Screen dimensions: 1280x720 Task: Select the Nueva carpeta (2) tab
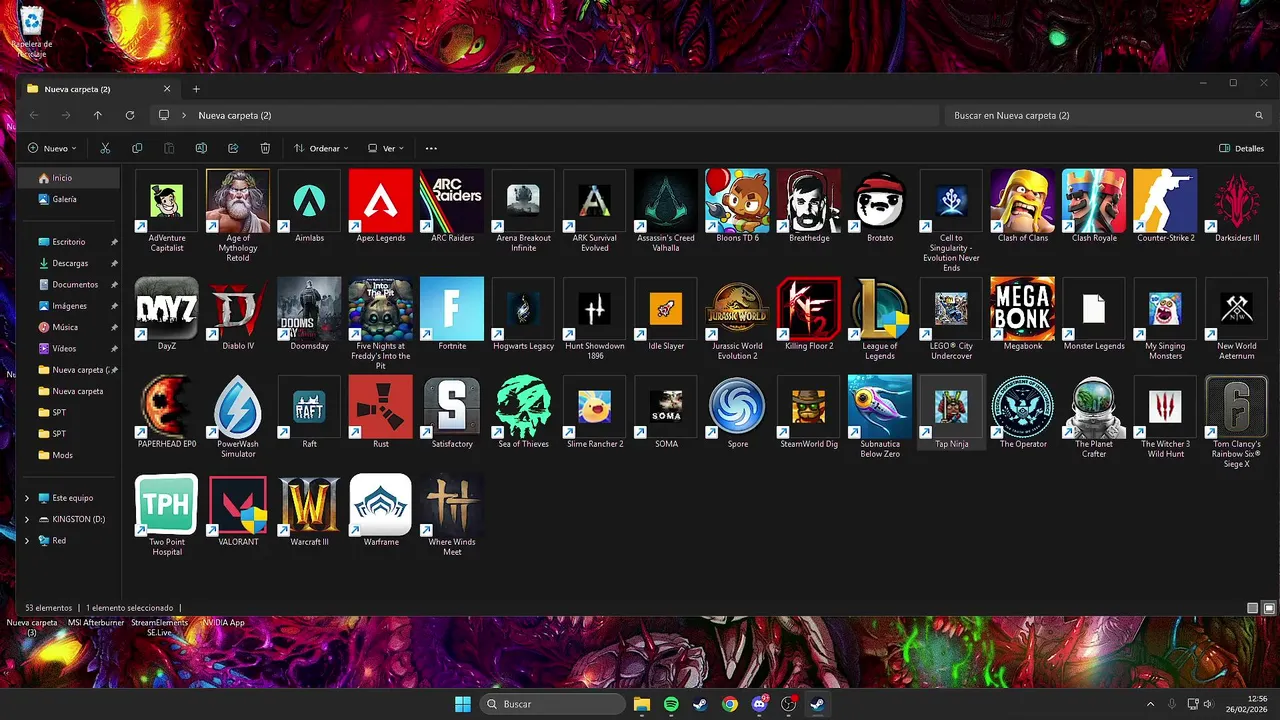[99, 89]
